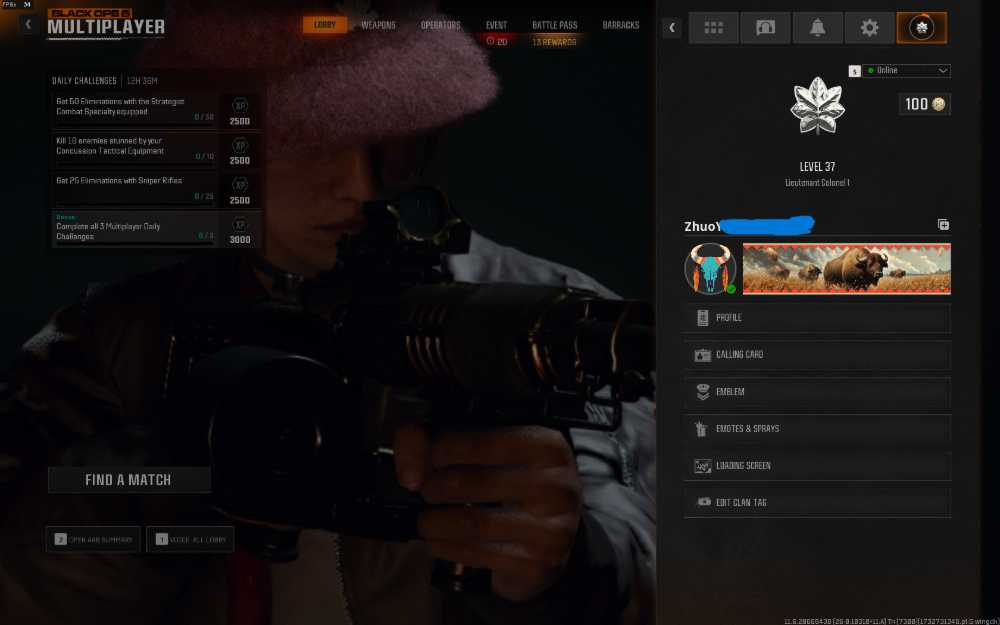Select the player rank emblem icon tab
Screen dimensions: 1000x625
[x=922, y=27]
